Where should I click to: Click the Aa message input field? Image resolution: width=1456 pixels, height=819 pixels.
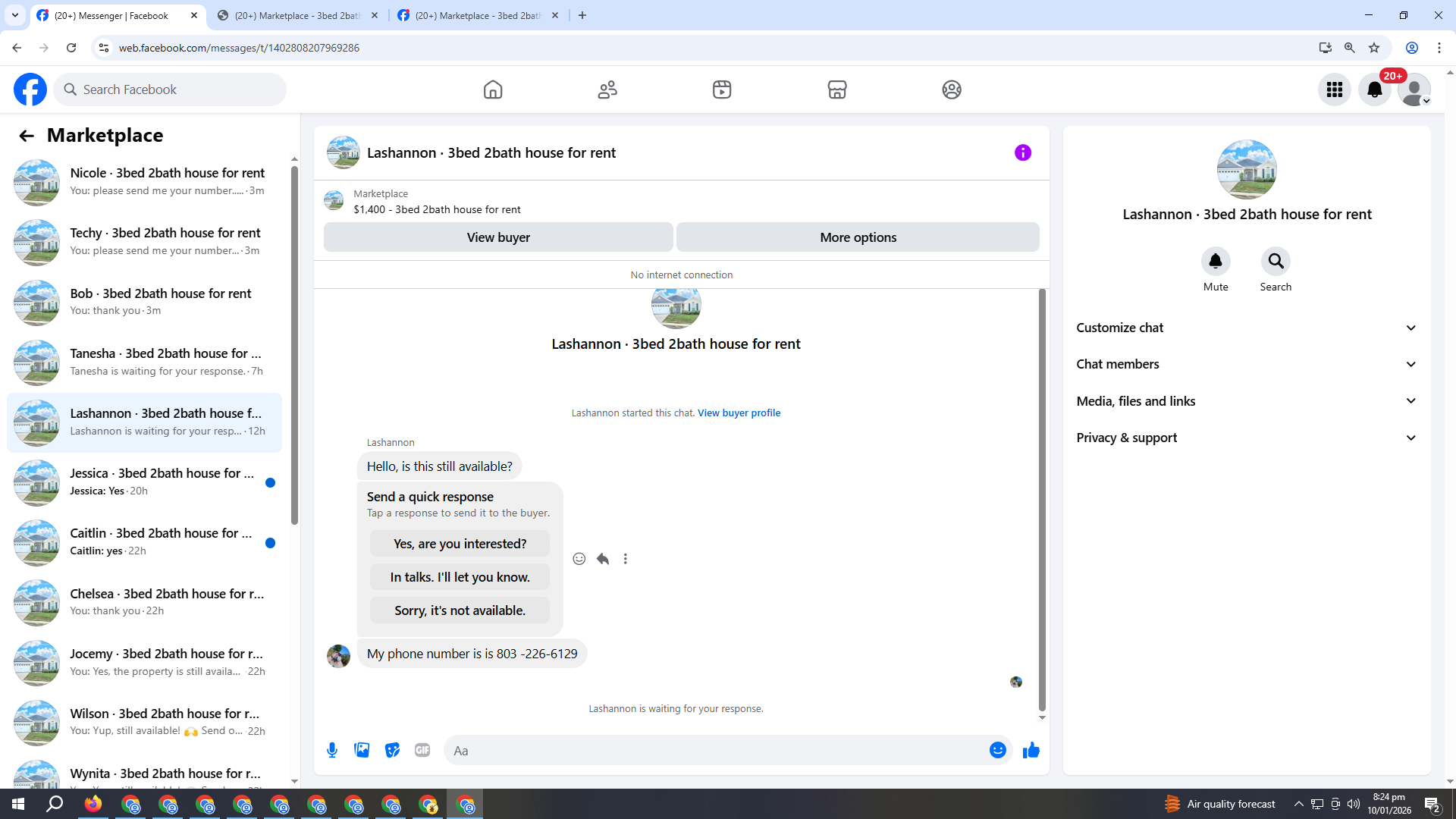(713, 750)
